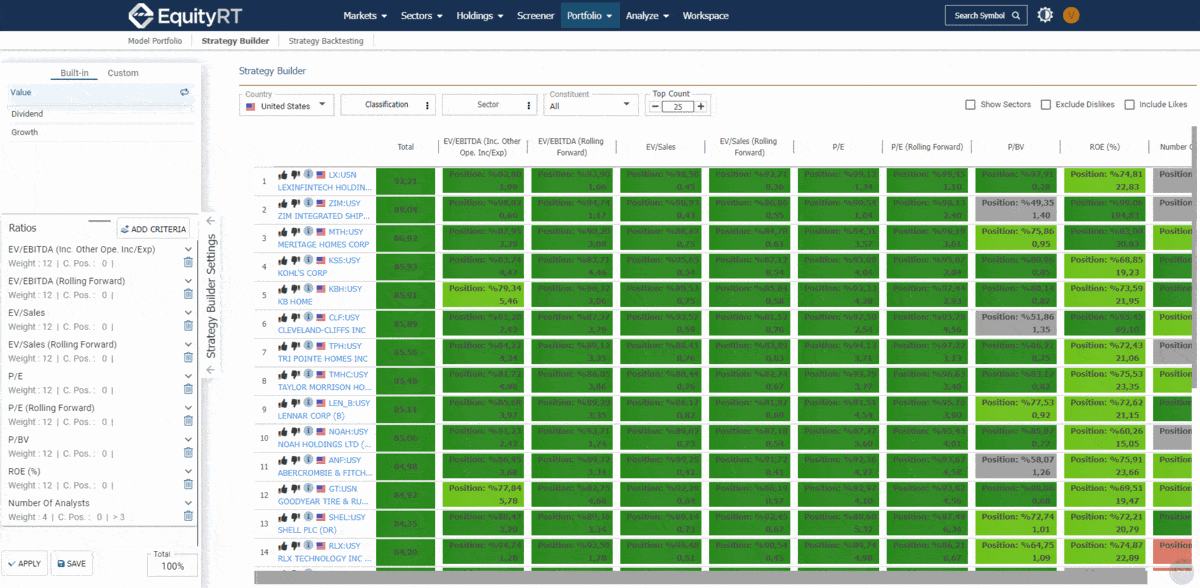Click the ADD CRITERIA button

tap(153, 229)
